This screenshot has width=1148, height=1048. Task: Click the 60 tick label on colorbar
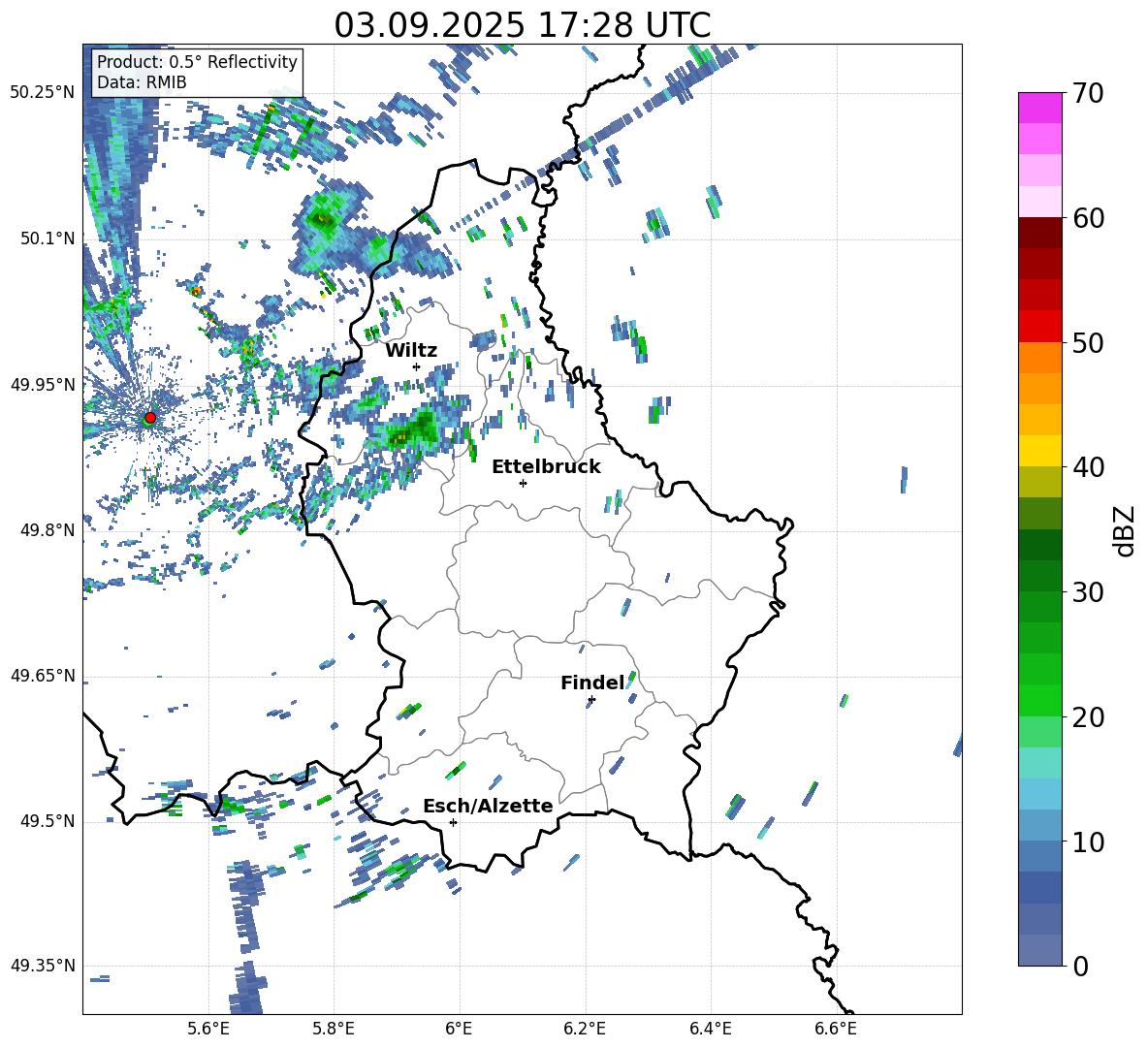1088,218
